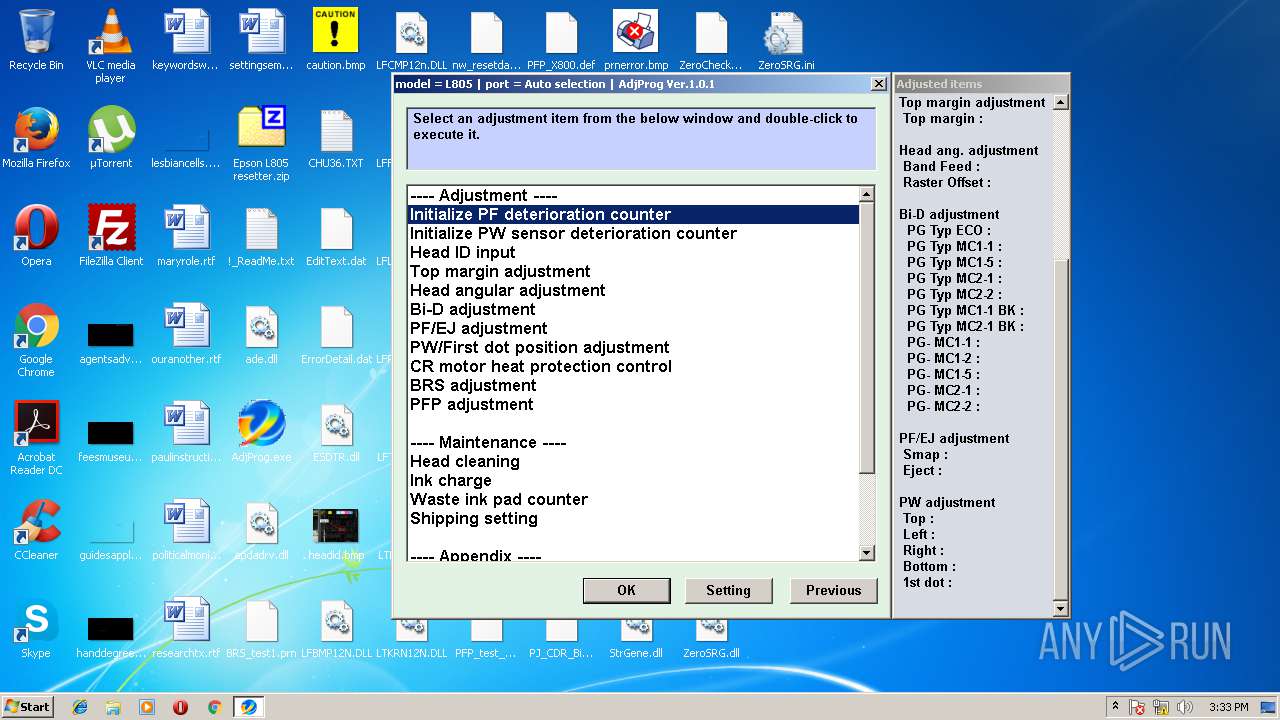
Task: Select Top margin adjustment in list
Action: pyautogui.click(x=633, y=271)
